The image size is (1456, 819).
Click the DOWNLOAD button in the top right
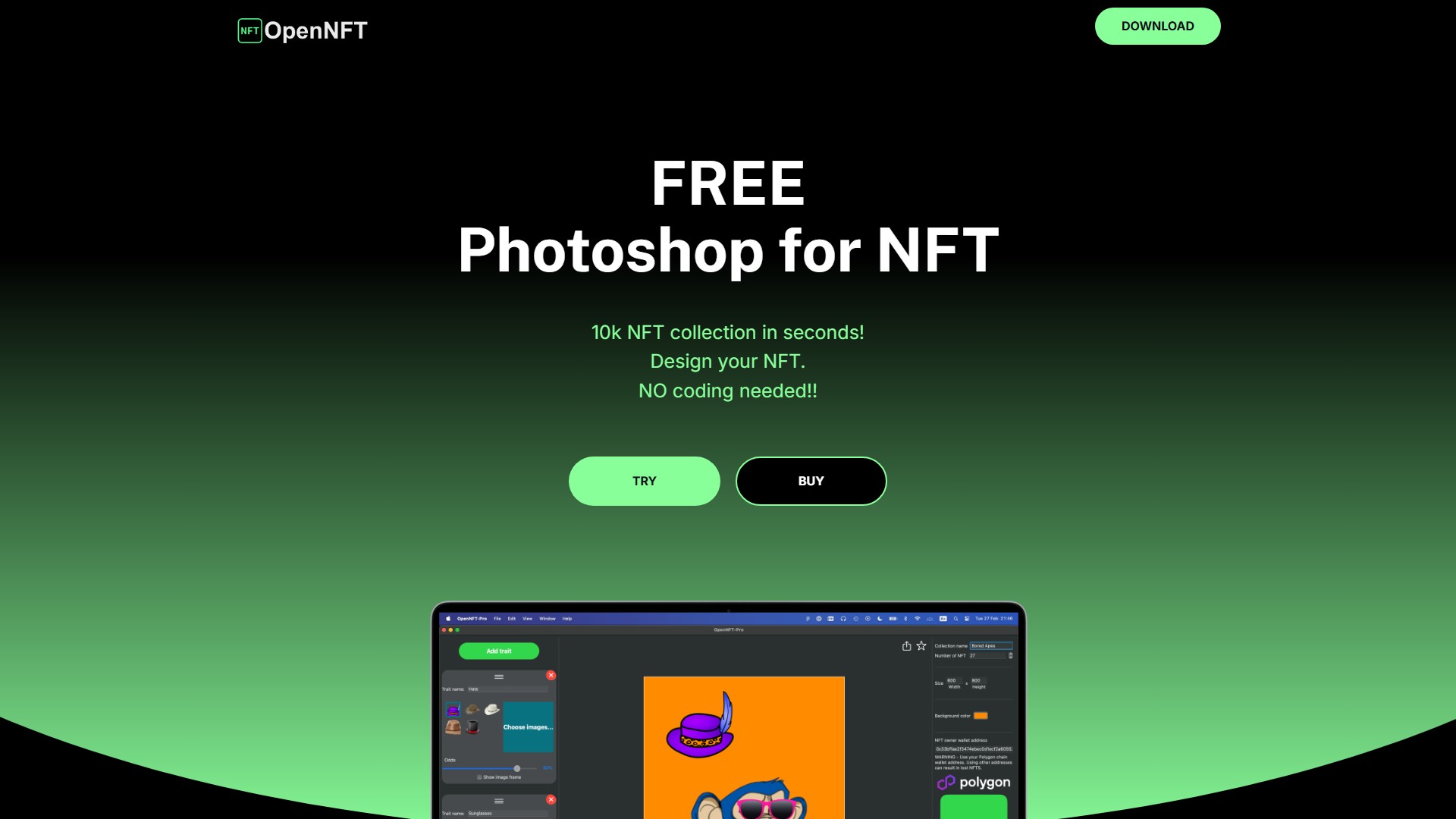[1157, 26]
